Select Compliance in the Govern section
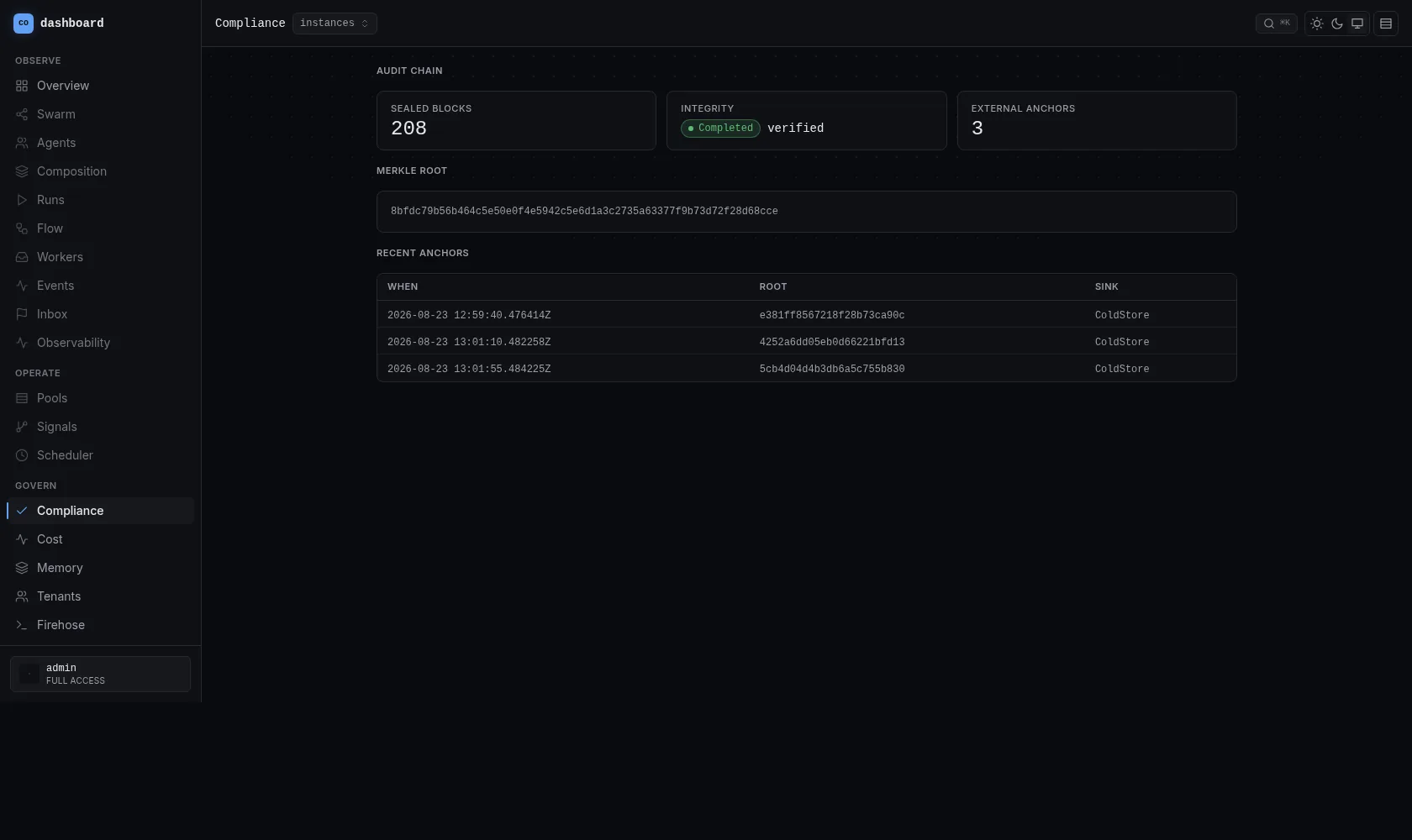The width and height of the screenshot is (1412, 840). (100, 511)
